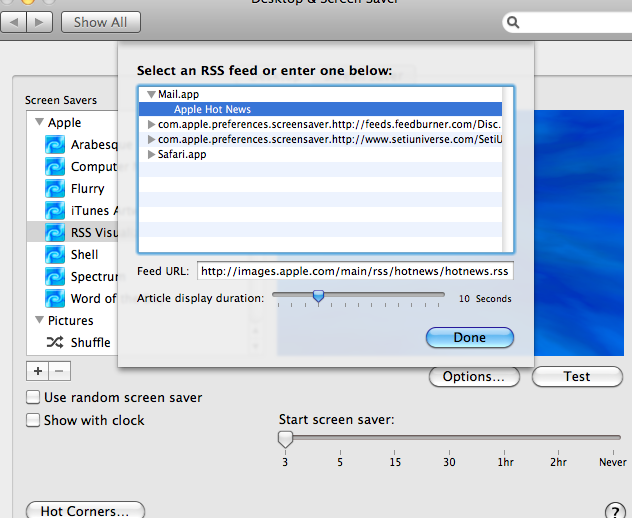Click the iTunes Artwork screen saver icon
The height and width of the screenshot is (518, 632).
[55, 210]
